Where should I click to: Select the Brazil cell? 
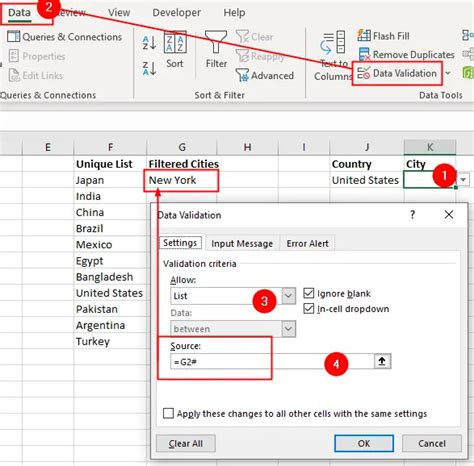point(110,229)
